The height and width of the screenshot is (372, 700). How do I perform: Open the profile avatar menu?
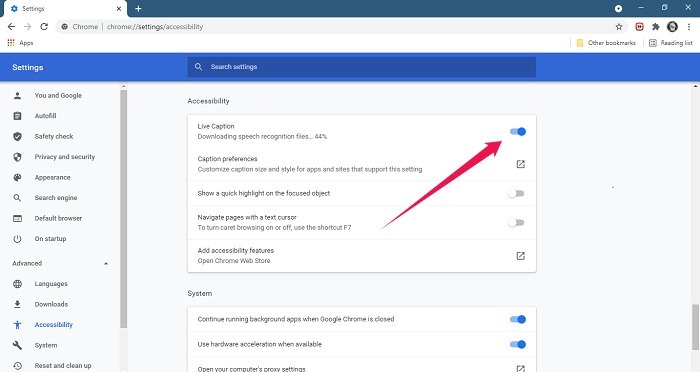coord(672,27)
